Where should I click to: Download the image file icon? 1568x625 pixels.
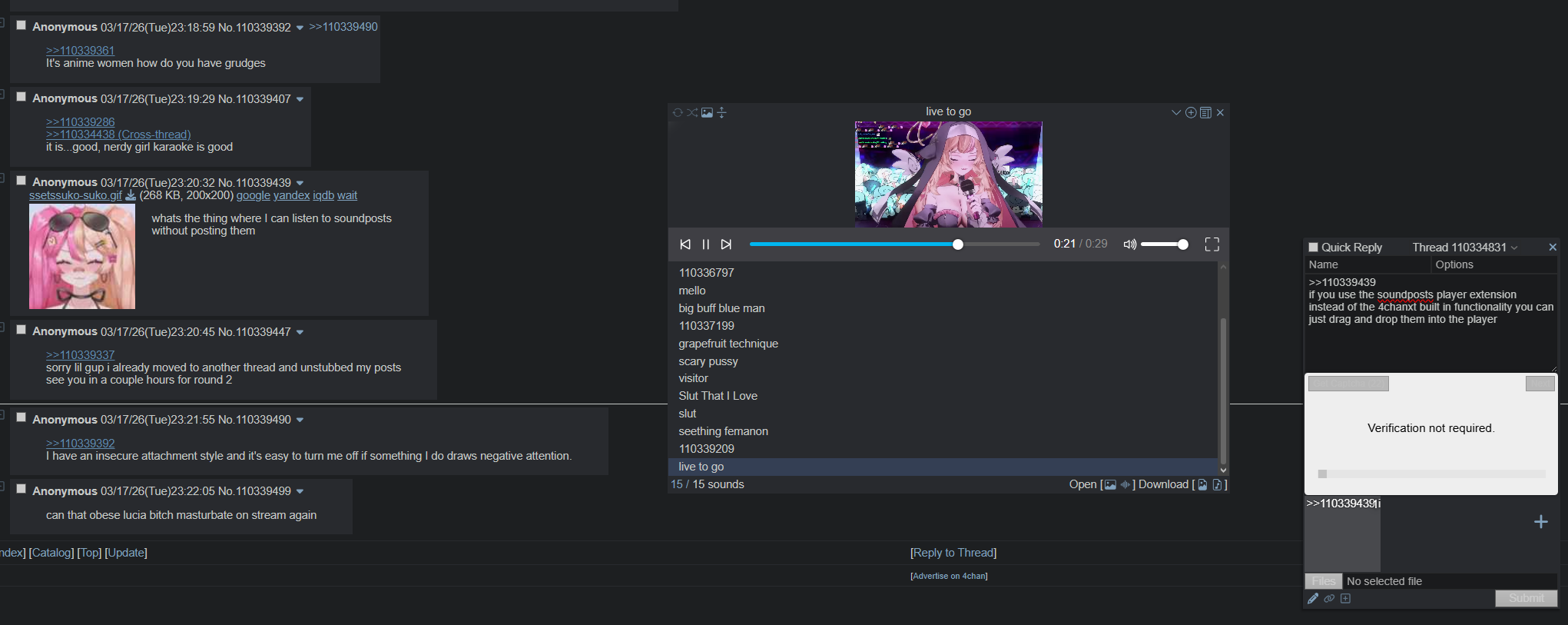(1202, 484)
